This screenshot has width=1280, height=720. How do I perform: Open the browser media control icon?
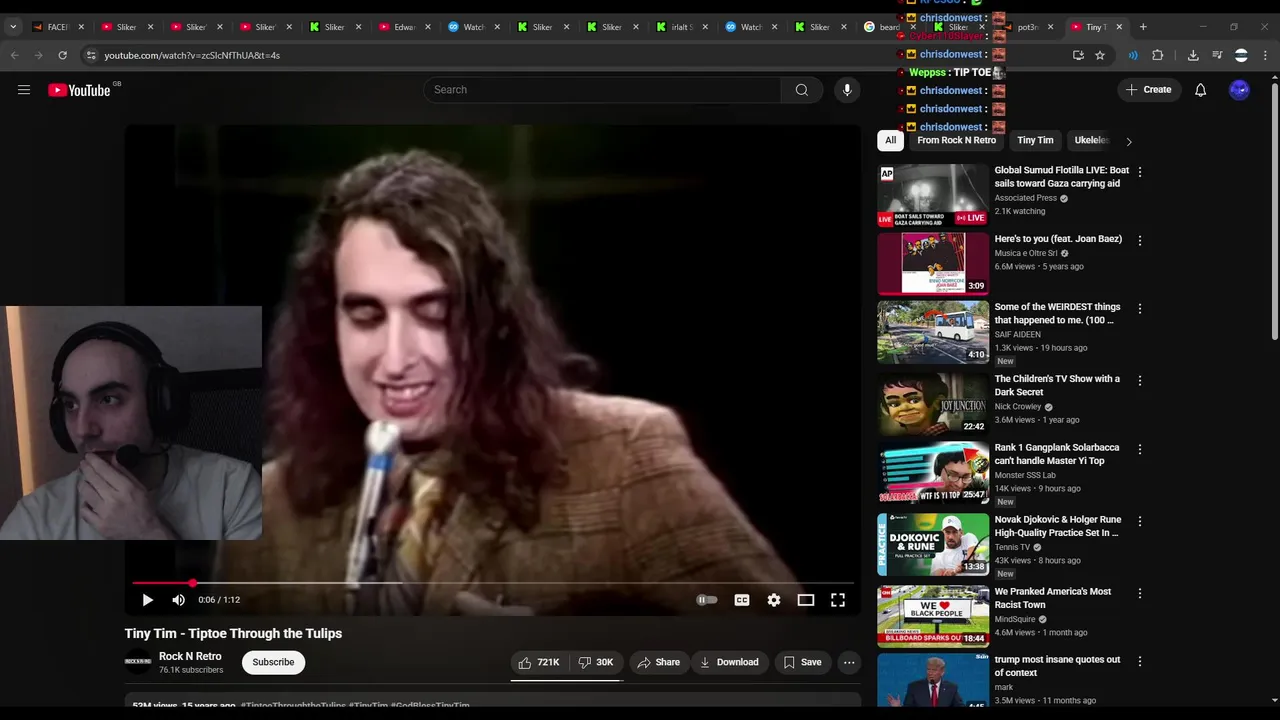pos(1217,56)
